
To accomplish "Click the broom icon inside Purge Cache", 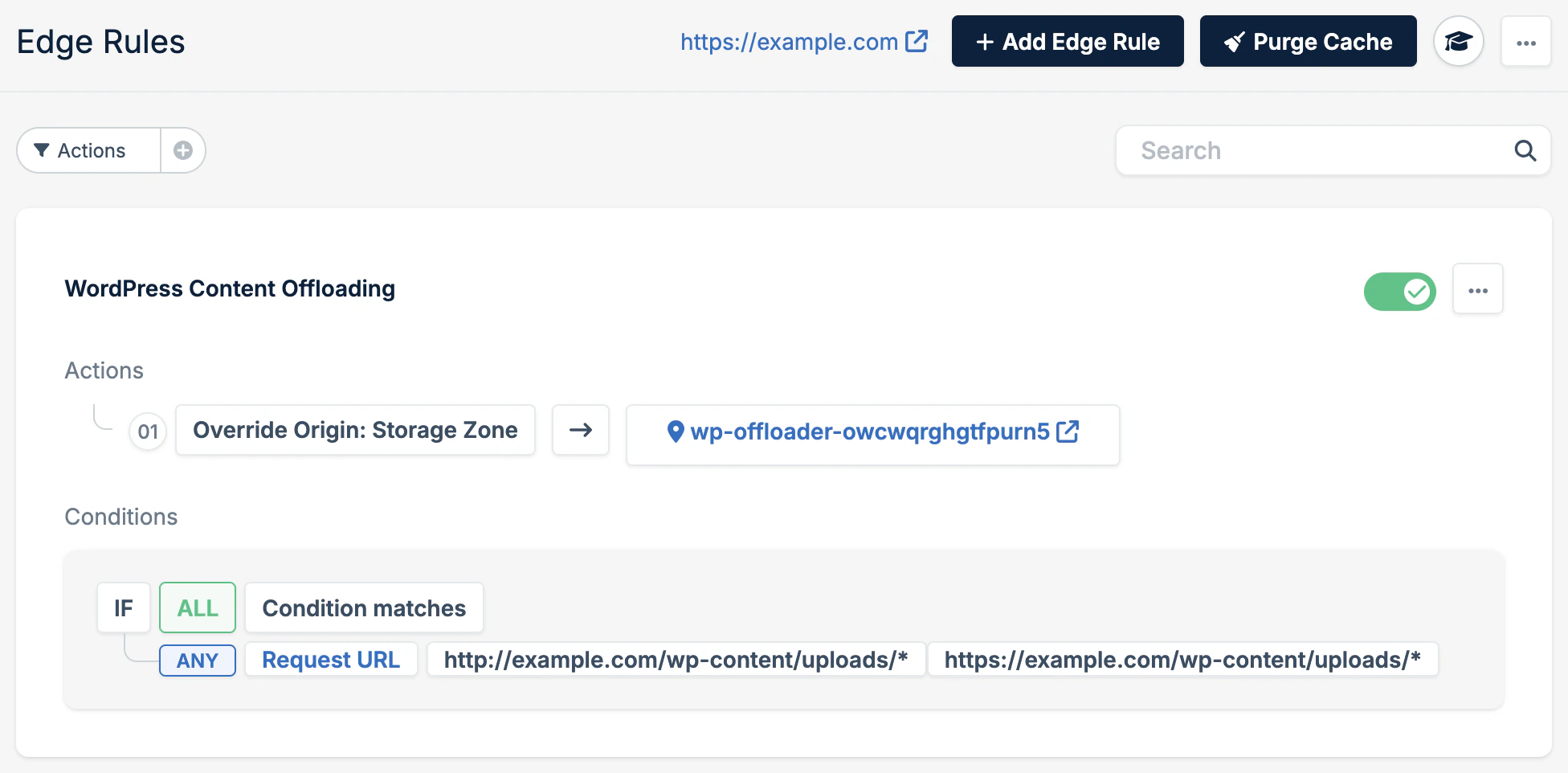I will (x=1235, y=41).
